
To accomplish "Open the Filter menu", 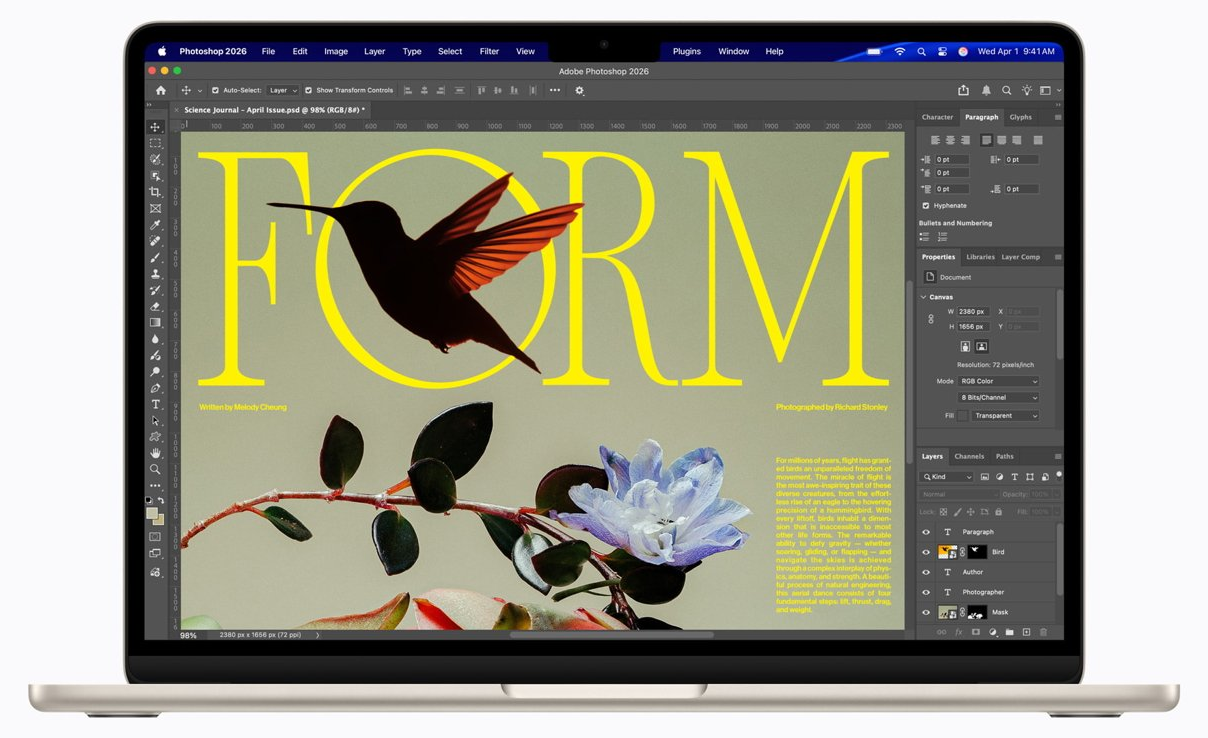I will (x=489, y=51).
